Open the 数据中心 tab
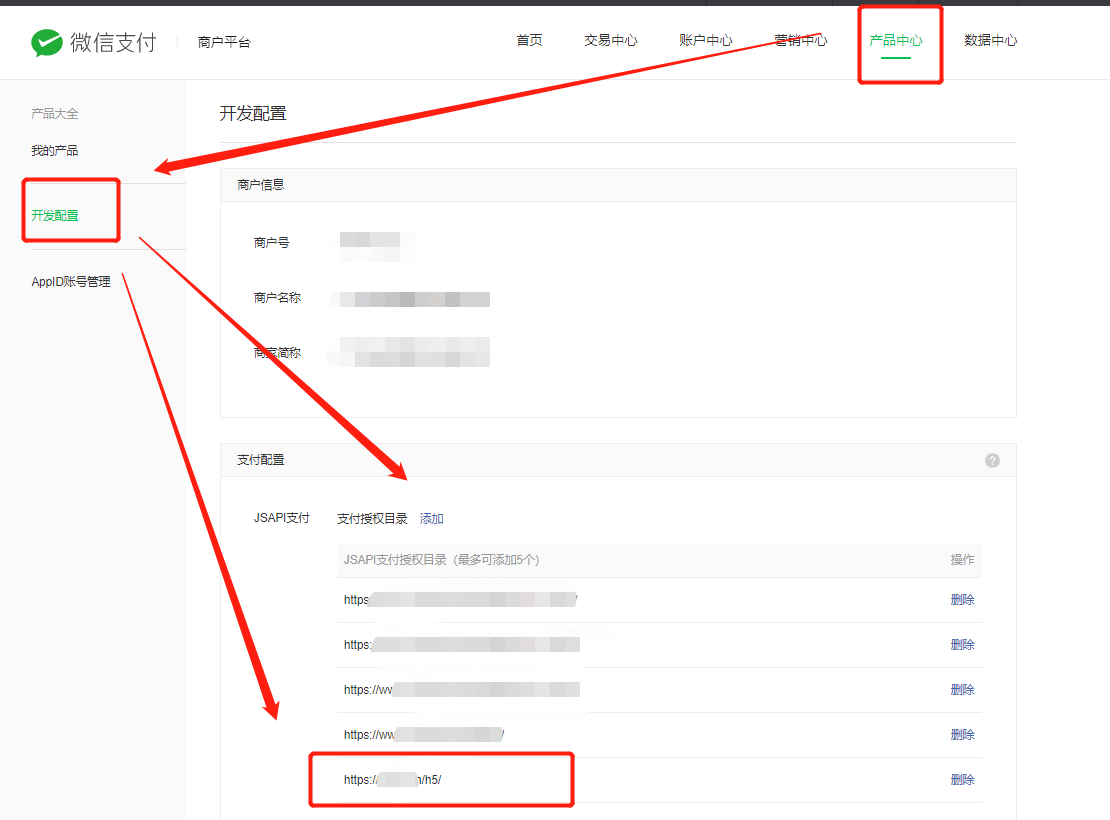 coord(991,41)
